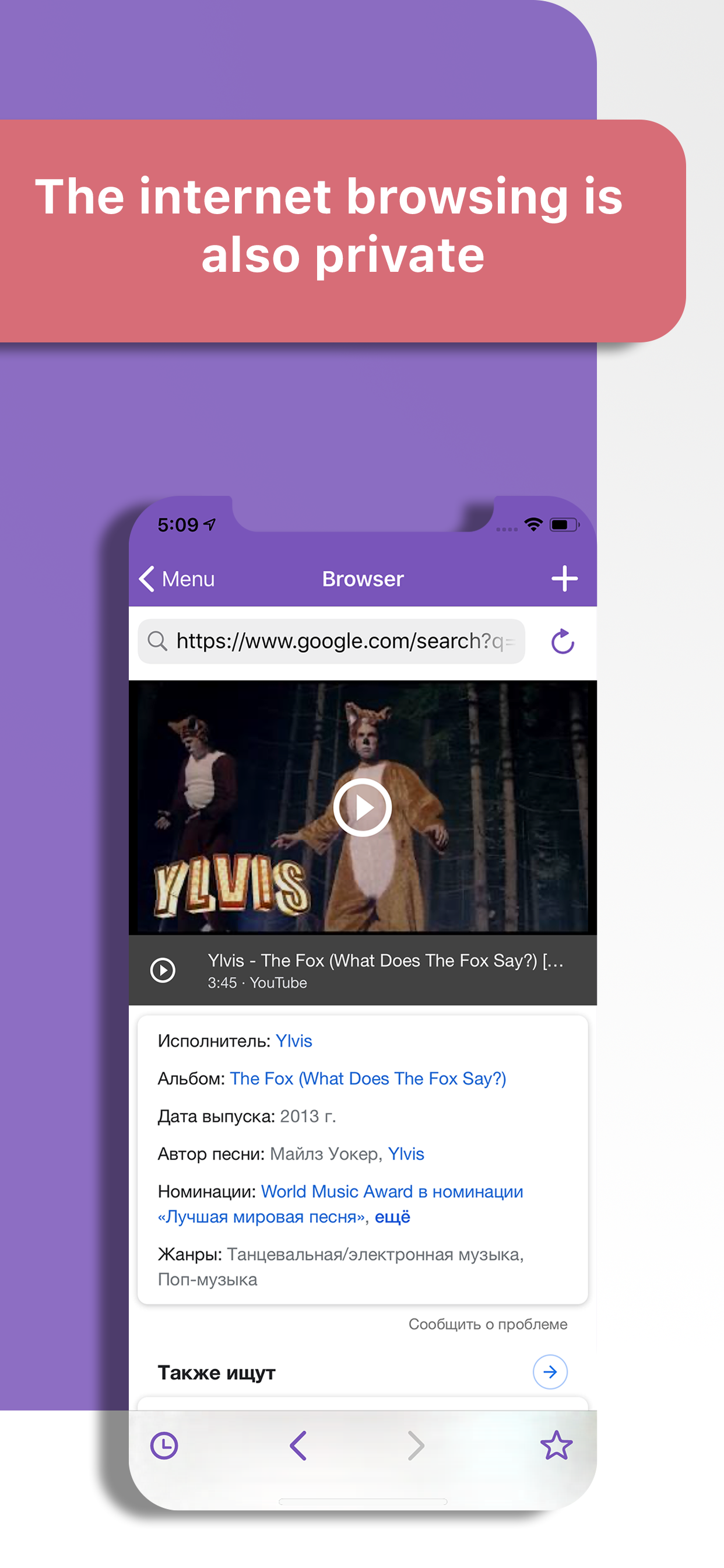Navigate forward with bottom toolbar arrow

click(416, 1445)
